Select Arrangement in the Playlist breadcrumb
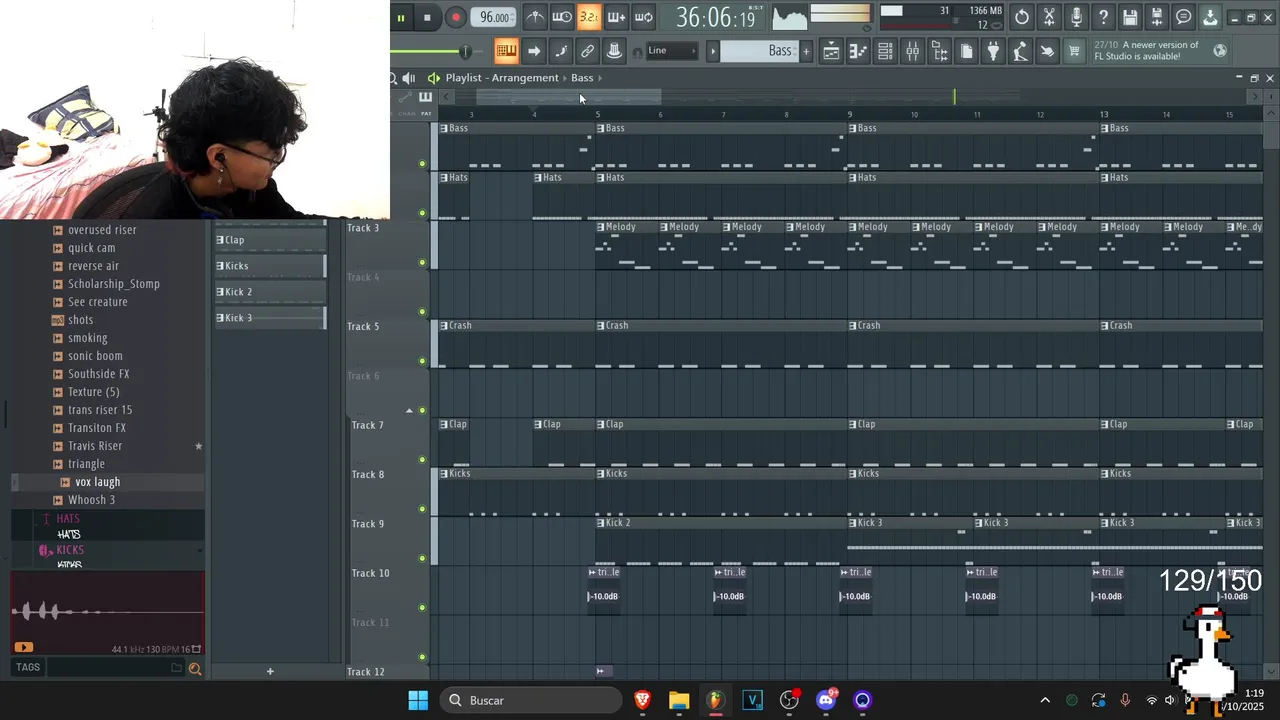The height and width of the screenshot is (720, 1280). [x=525, y=78]
